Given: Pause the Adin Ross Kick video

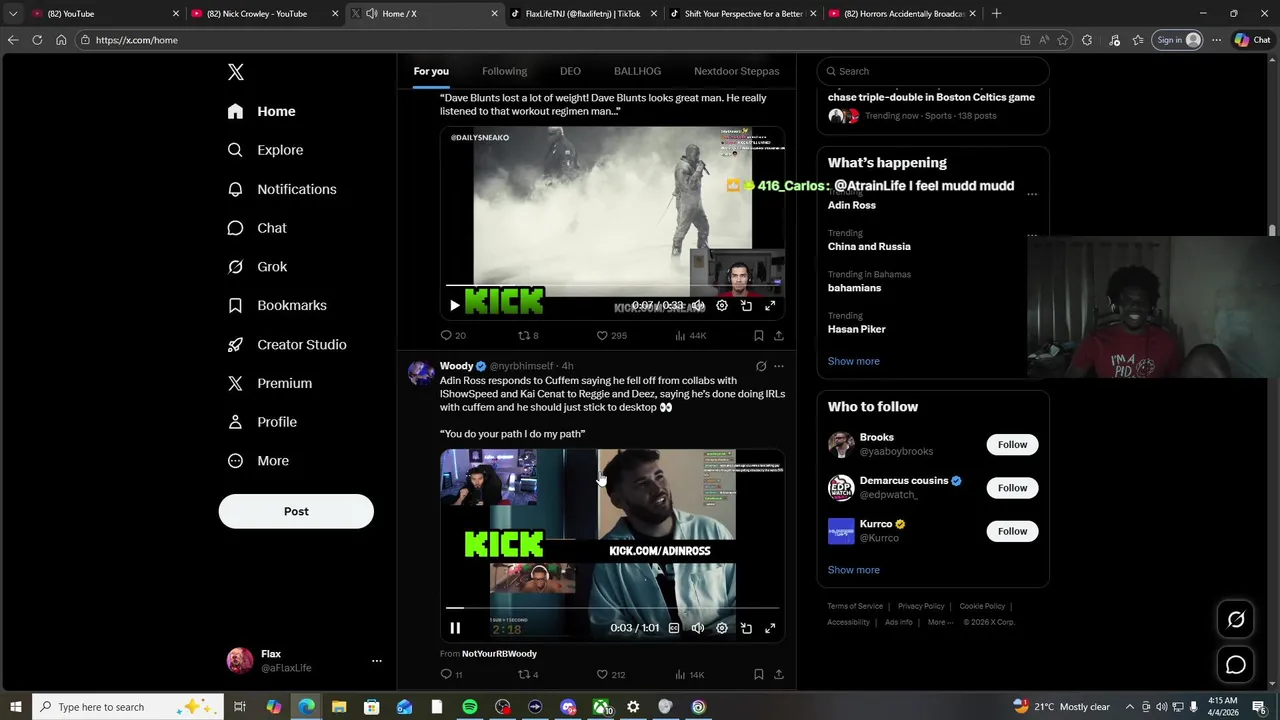Looking at the screenshot, I should (455, 628).
